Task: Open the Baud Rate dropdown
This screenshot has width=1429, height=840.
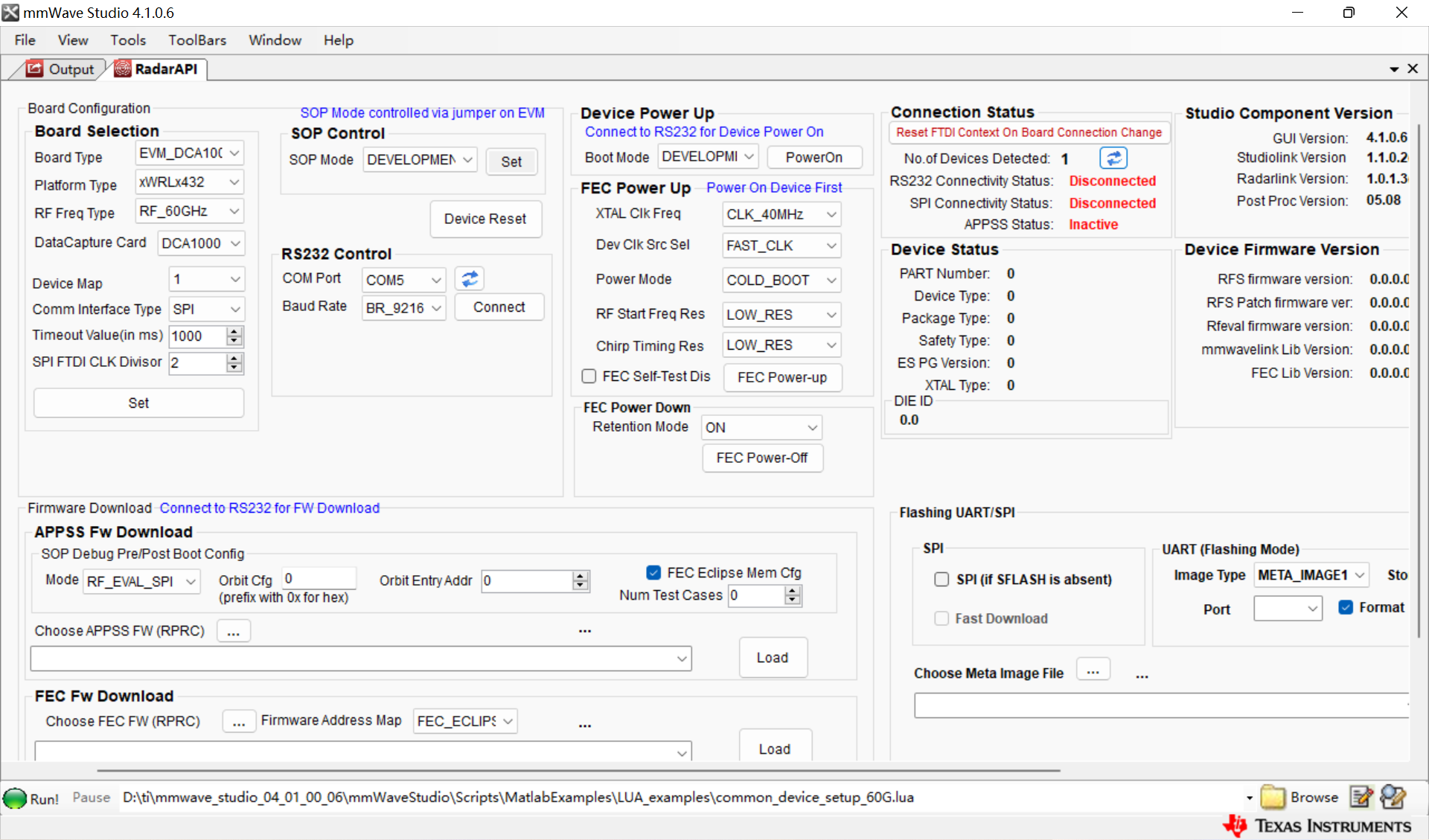Action: click(x=404, y=308)
